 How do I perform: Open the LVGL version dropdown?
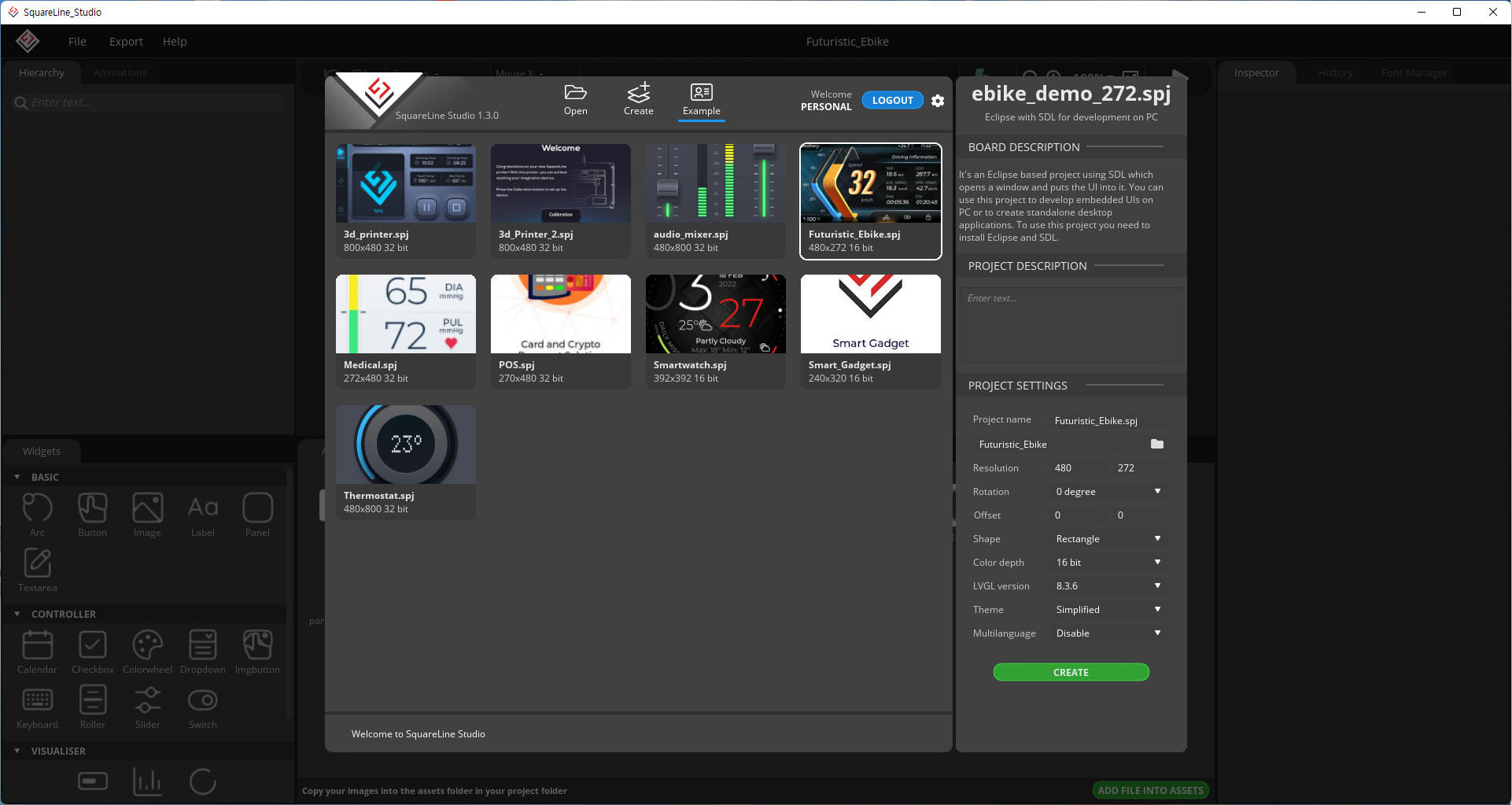[x=1108, y=585]
